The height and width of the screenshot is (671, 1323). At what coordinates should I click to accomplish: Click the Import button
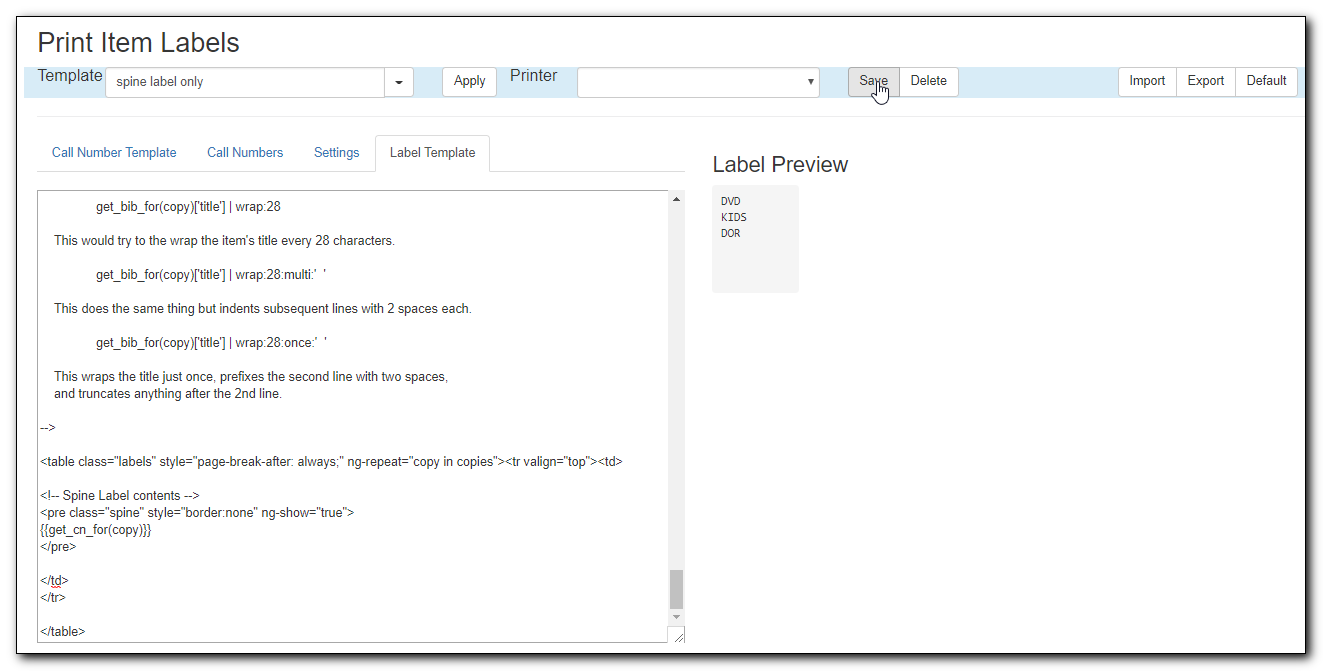(x=1147, y=82)
